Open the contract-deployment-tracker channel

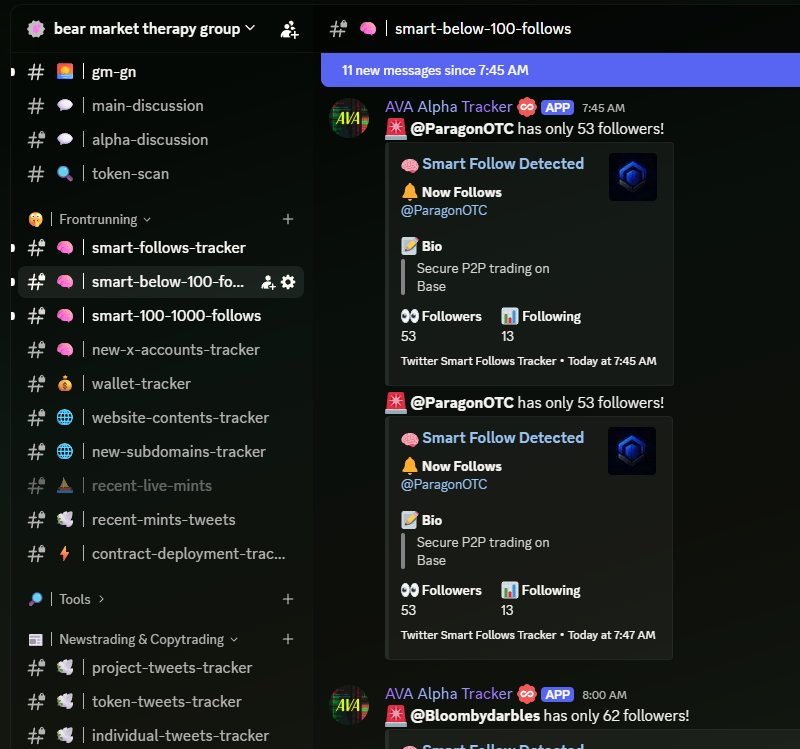pyautogui.click(x=161, y=554)
